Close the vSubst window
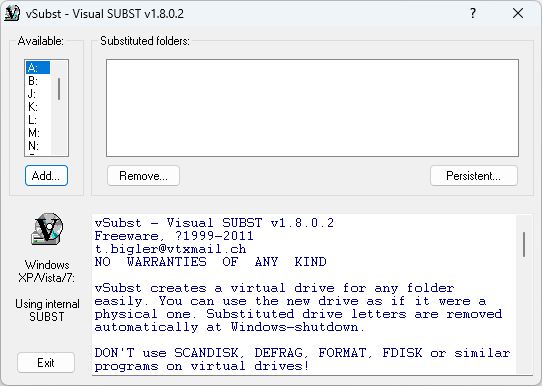542x386 pixels. pyautogui.click(x=518, y=13)
